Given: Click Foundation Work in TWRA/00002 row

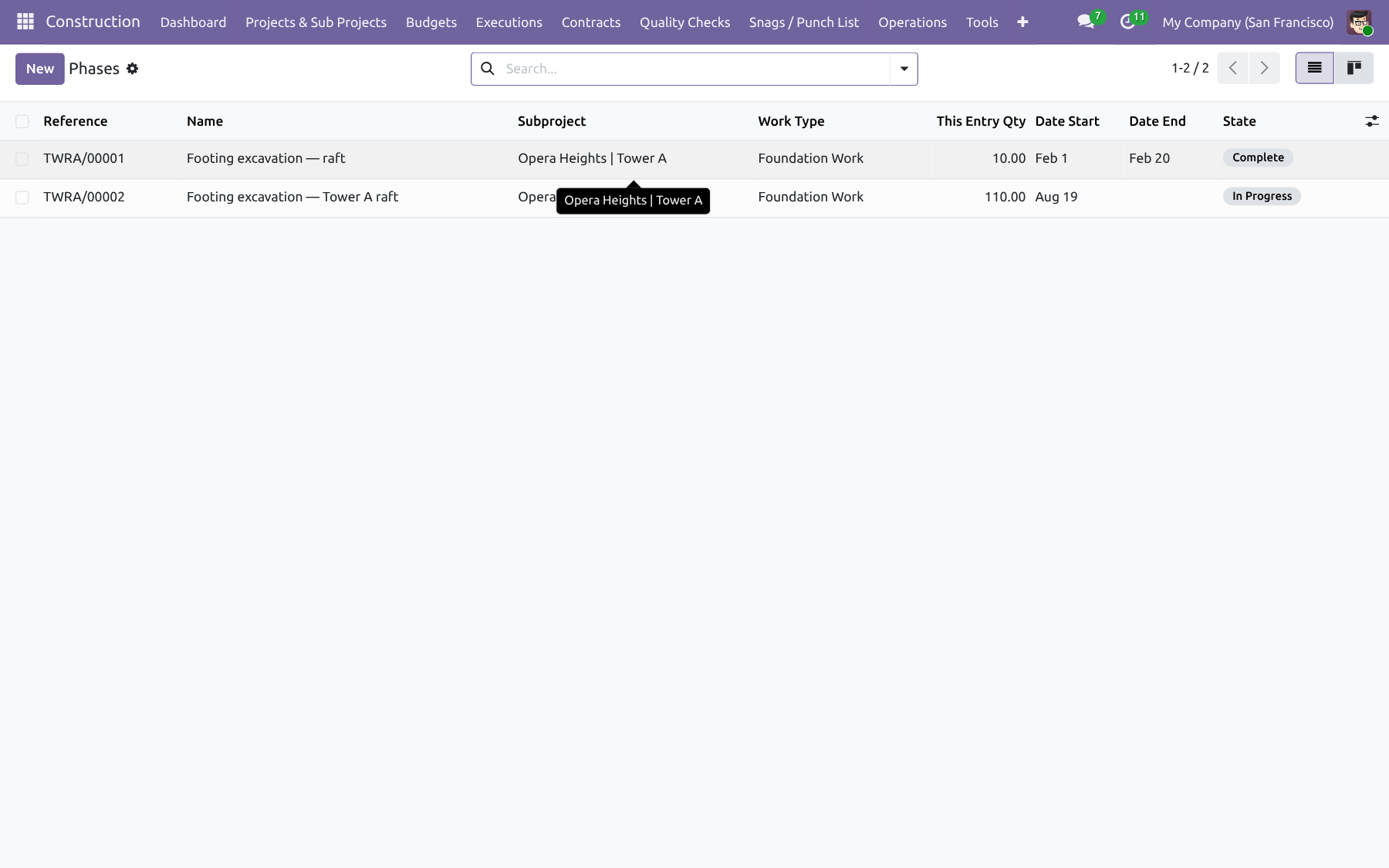Looking at the screenshot, I should pyautogui.click(x=810, y=197).
